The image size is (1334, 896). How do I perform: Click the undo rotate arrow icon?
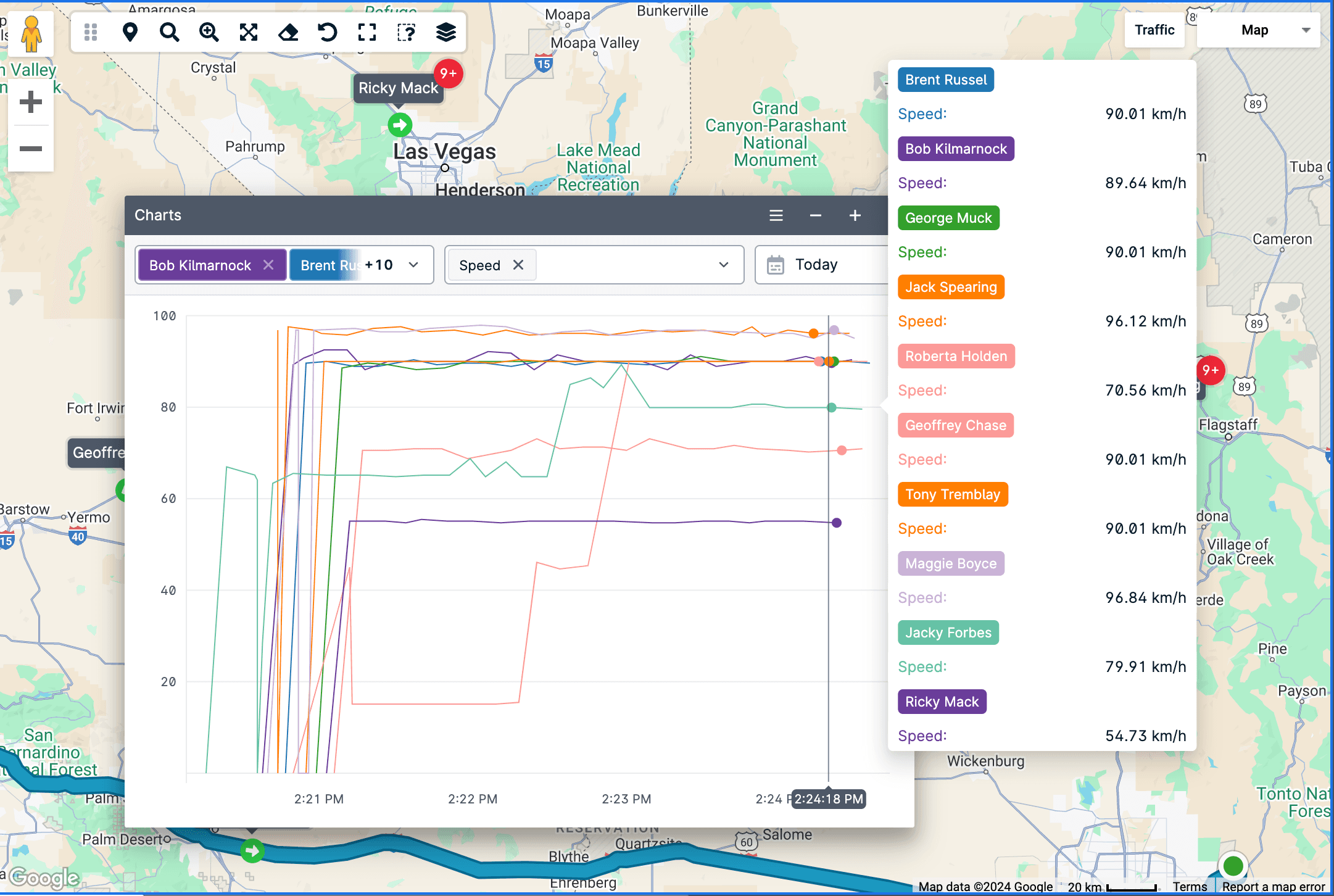click(x=328, y=32)
